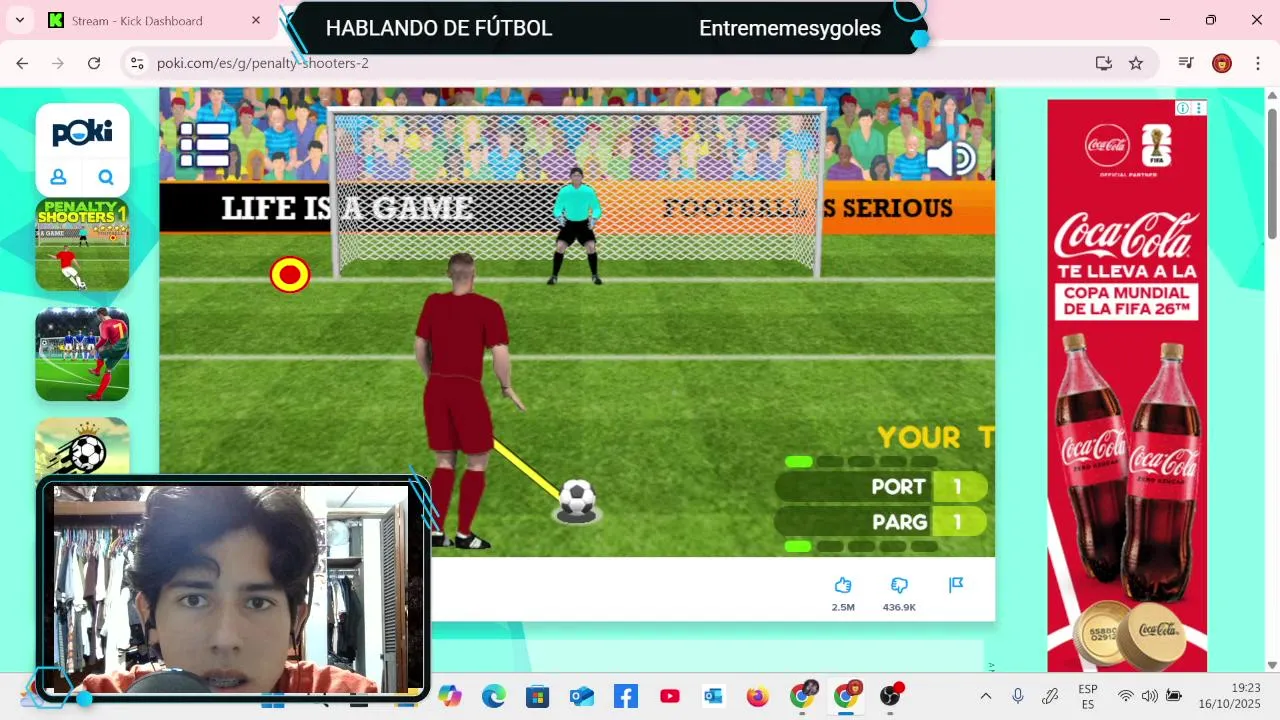Open Penalty Shooters 1 game thumbnail

click(x=82, y=245)
